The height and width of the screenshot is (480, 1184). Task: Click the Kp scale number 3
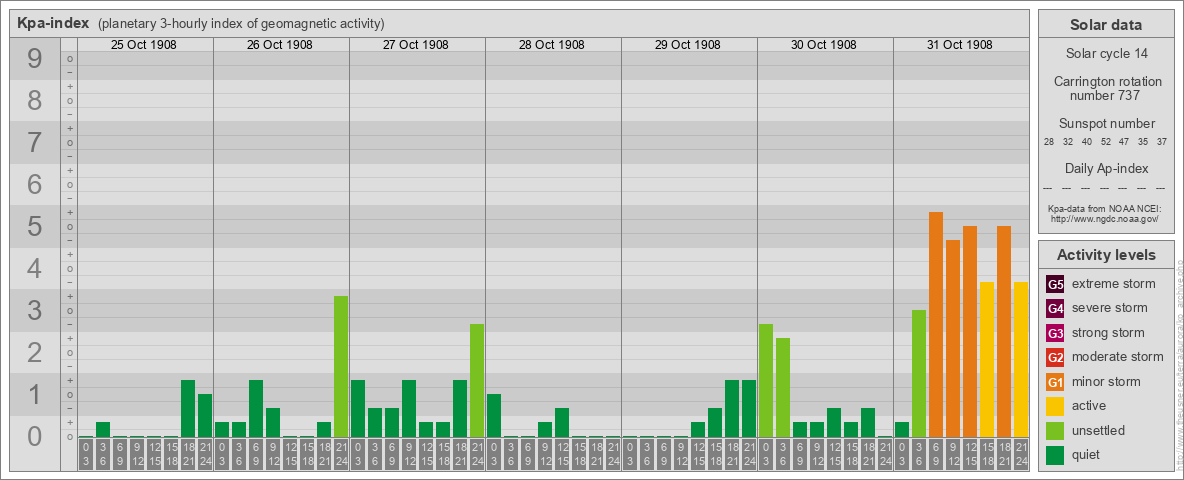[x=34, y=310]
